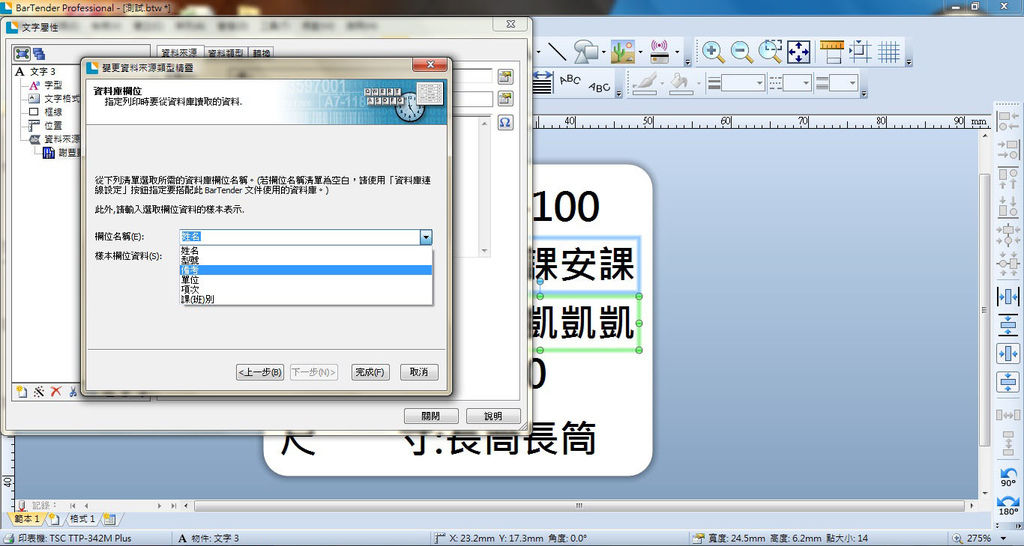Select the RFID encoder tool

tap(660, 51)
